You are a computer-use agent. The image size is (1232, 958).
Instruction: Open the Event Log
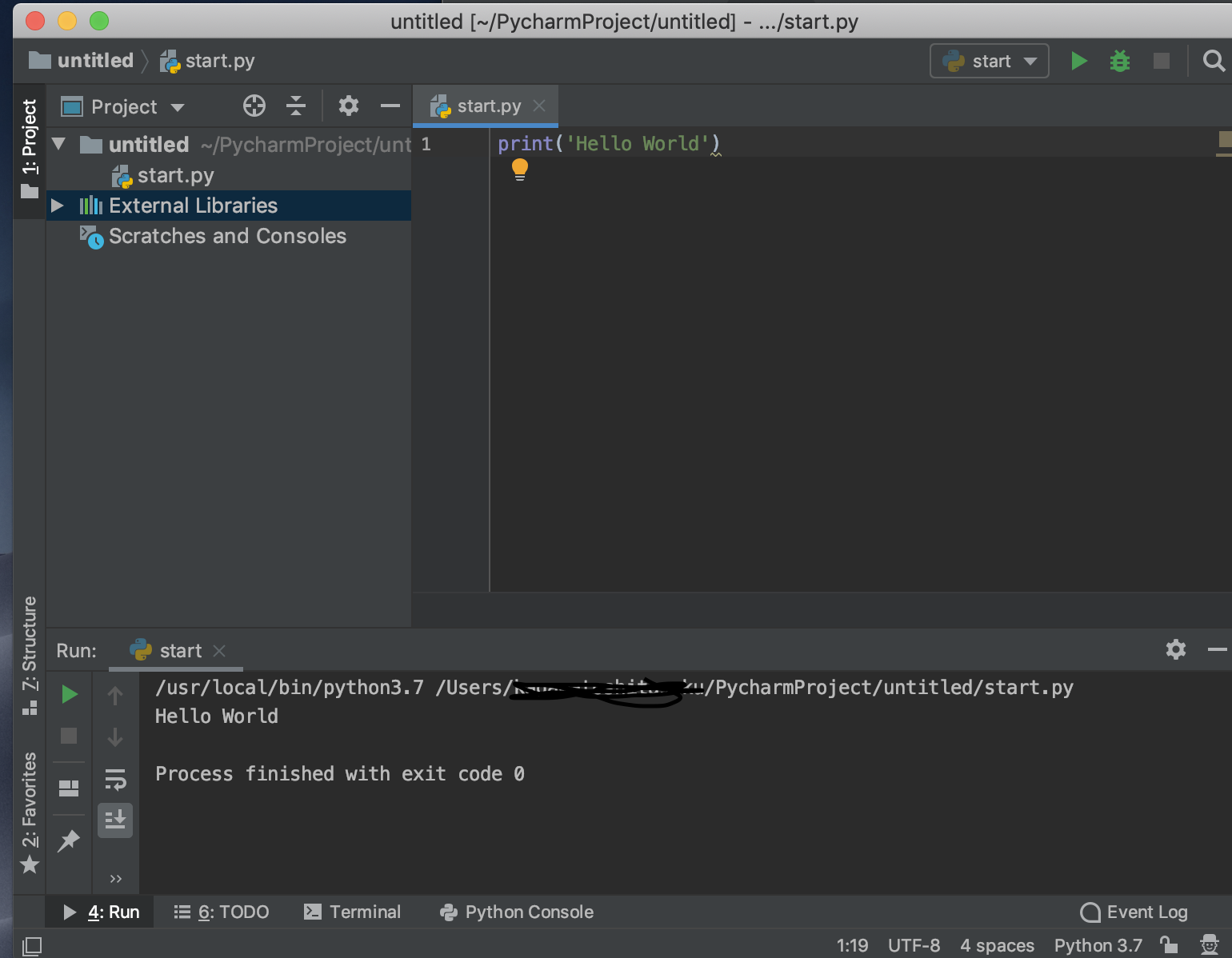pos(1134,912)
